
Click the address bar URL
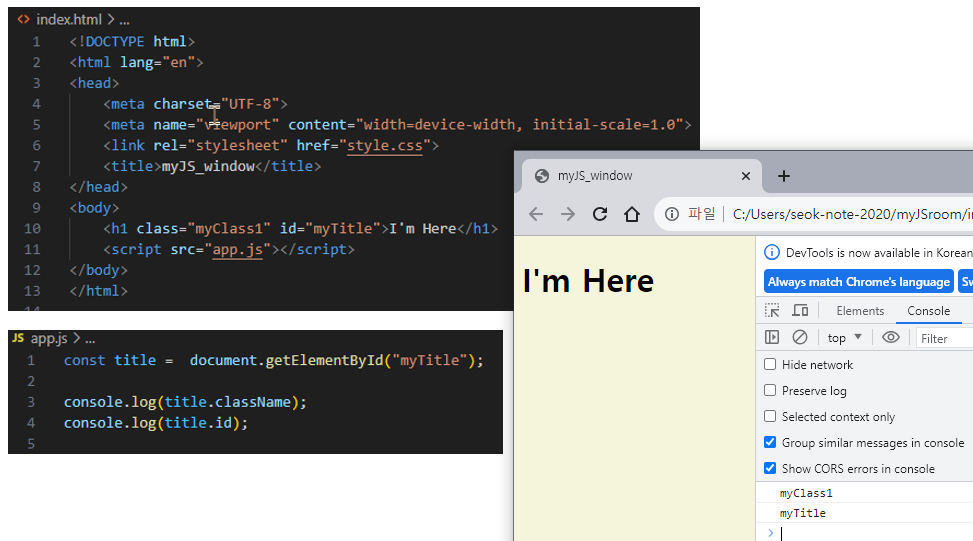[x=852, y=214]
